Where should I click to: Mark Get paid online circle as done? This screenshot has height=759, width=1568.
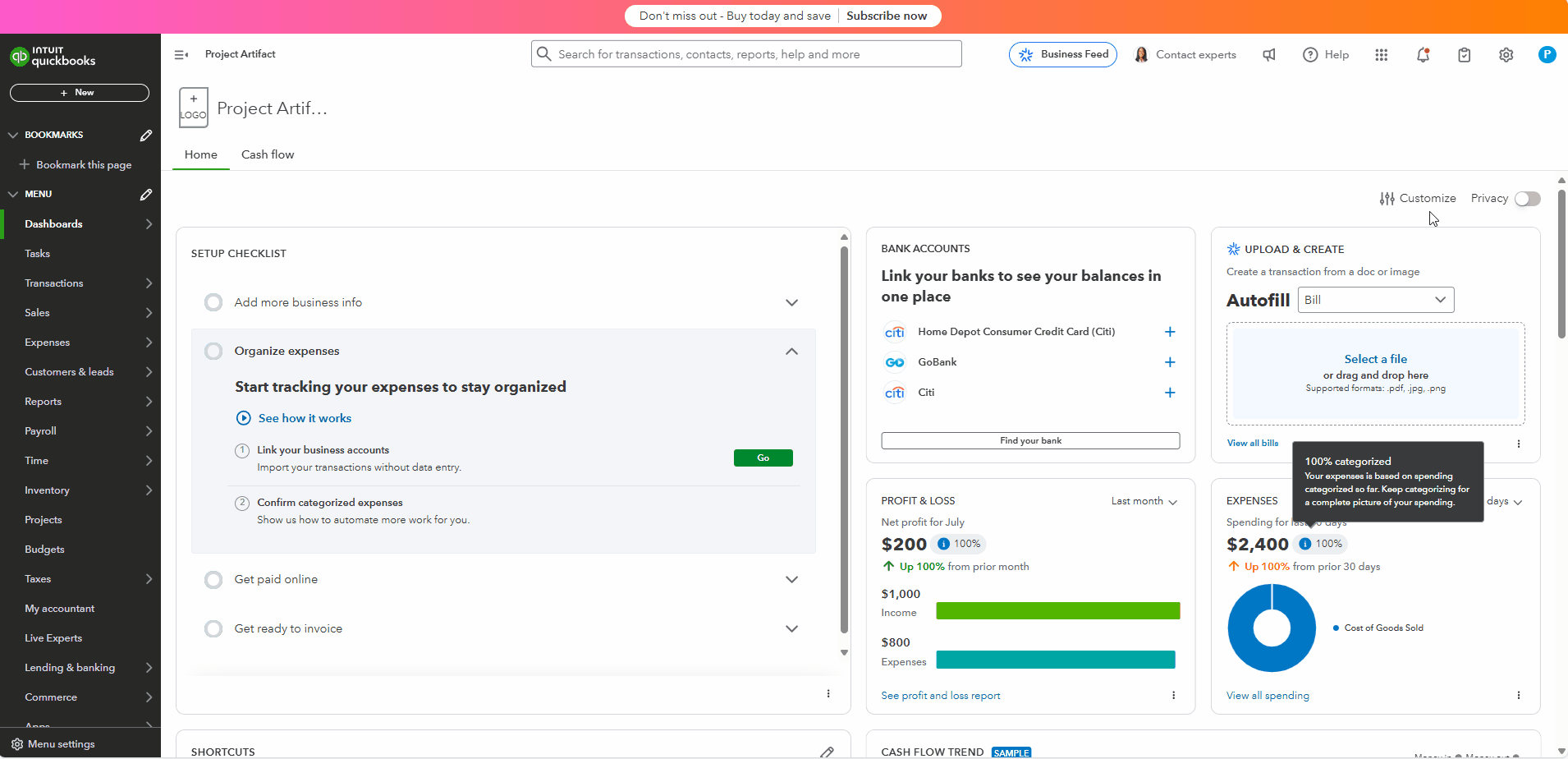click(x=213, y=580)
